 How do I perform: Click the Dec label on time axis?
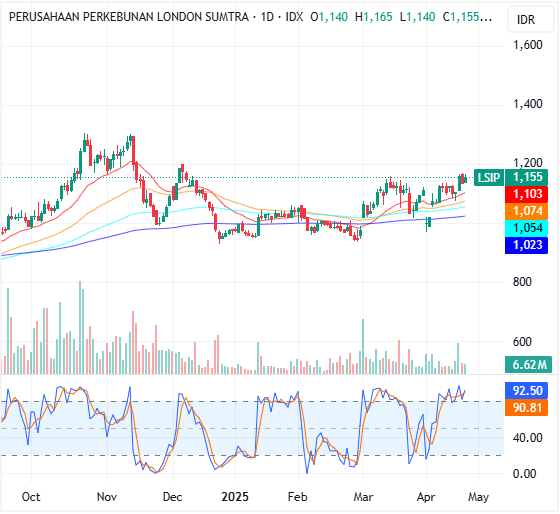pos(172,497)
